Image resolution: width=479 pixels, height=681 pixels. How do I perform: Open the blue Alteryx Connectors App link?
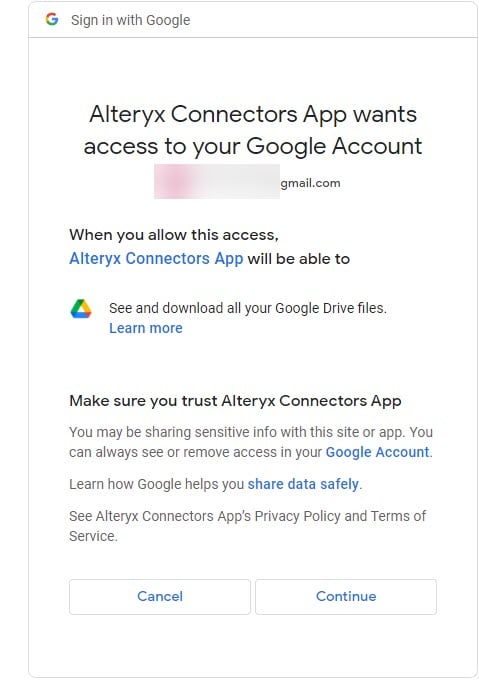coord(156,258)
